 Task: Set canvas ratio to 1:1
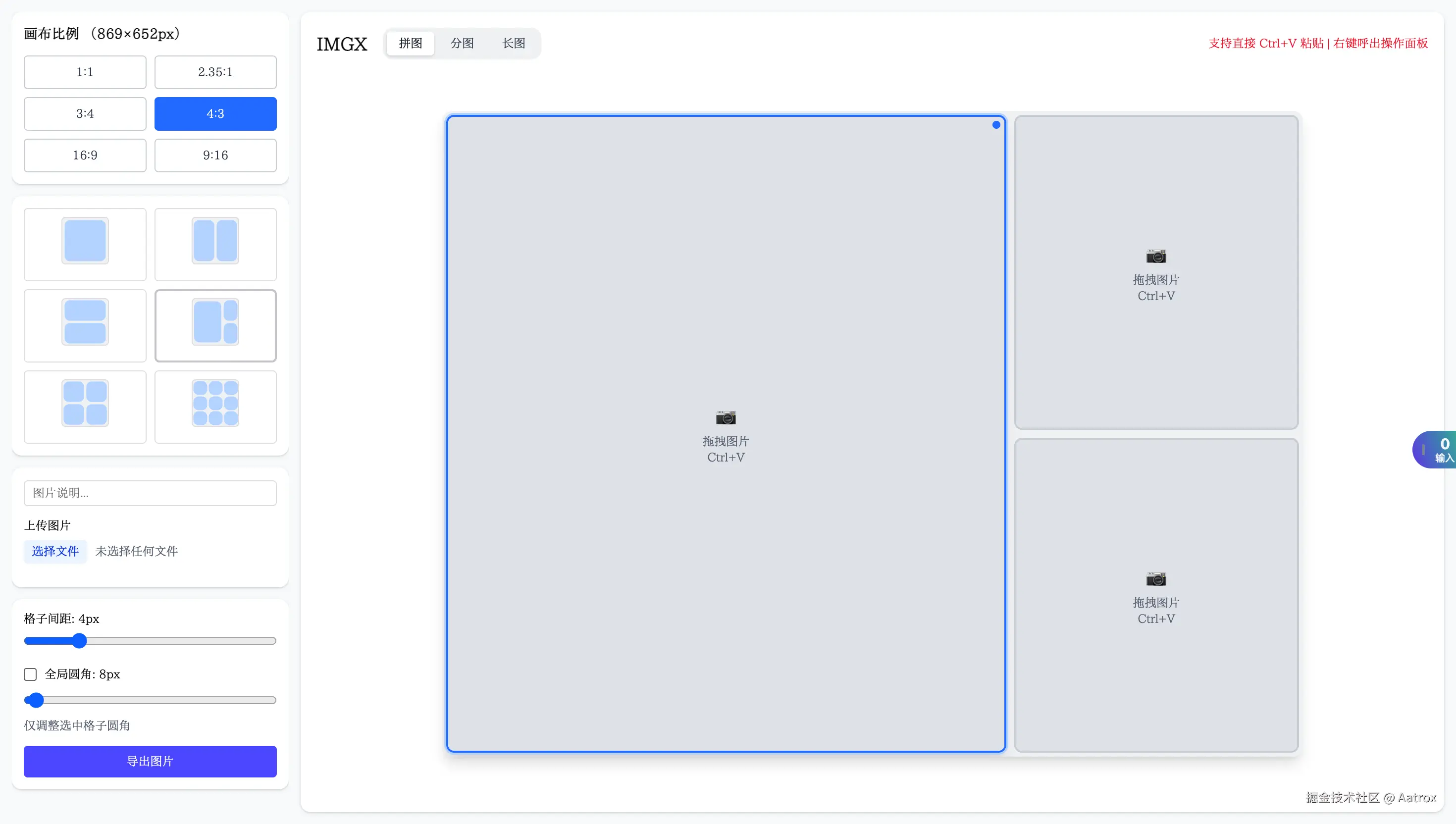click(x=85, y=72)
